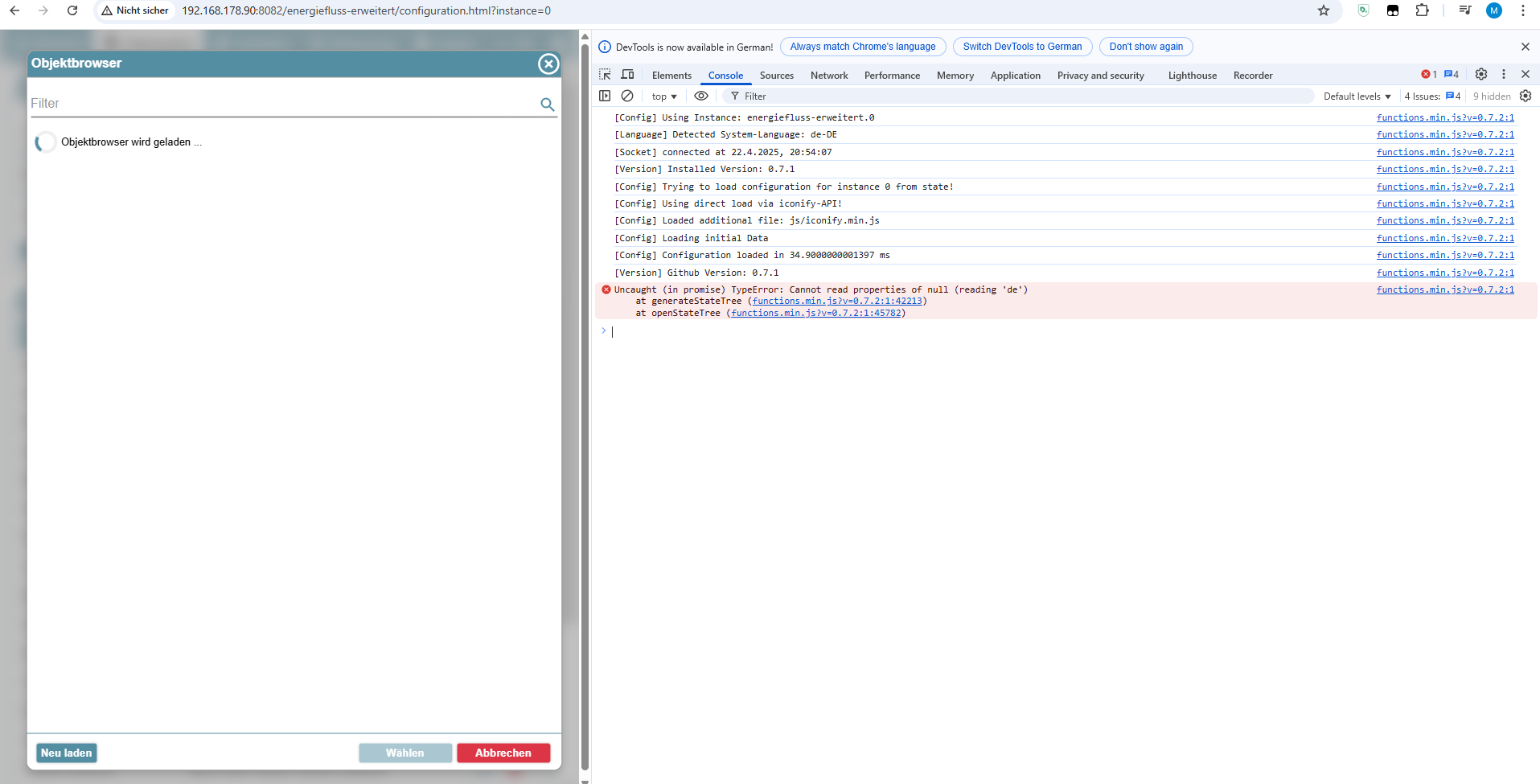Switch to the Performance tab
This screenshot has width=1540, height=784.
click(x=892, y=76)
